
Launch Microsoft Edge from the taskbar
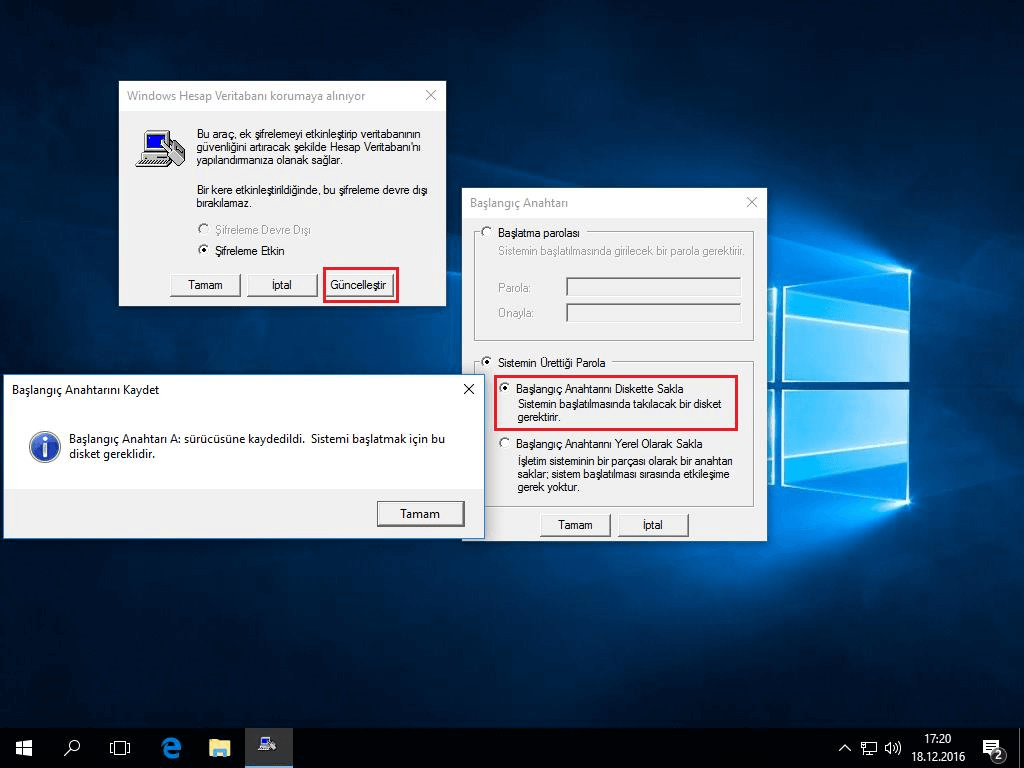point(171,747)
